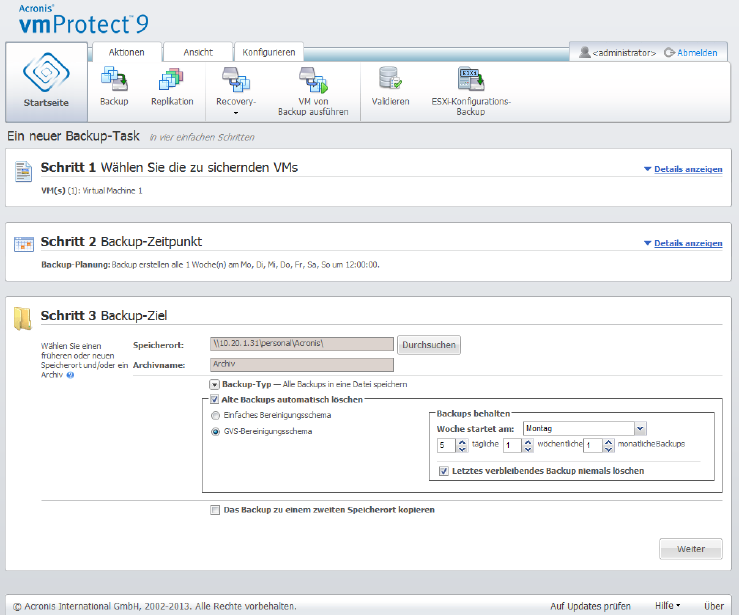Open the Validieren icon
Image resolution: width=739 pixels, height=615 pixels.
(390, 78)
